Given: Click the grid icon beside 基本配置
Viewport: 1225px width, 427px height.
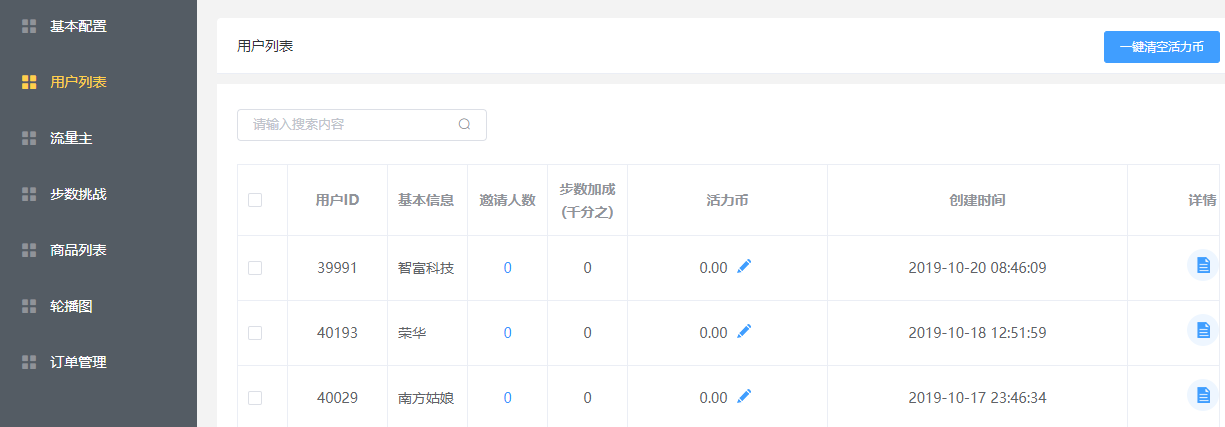Looking at the screenshot, I should tap(29, 26).
